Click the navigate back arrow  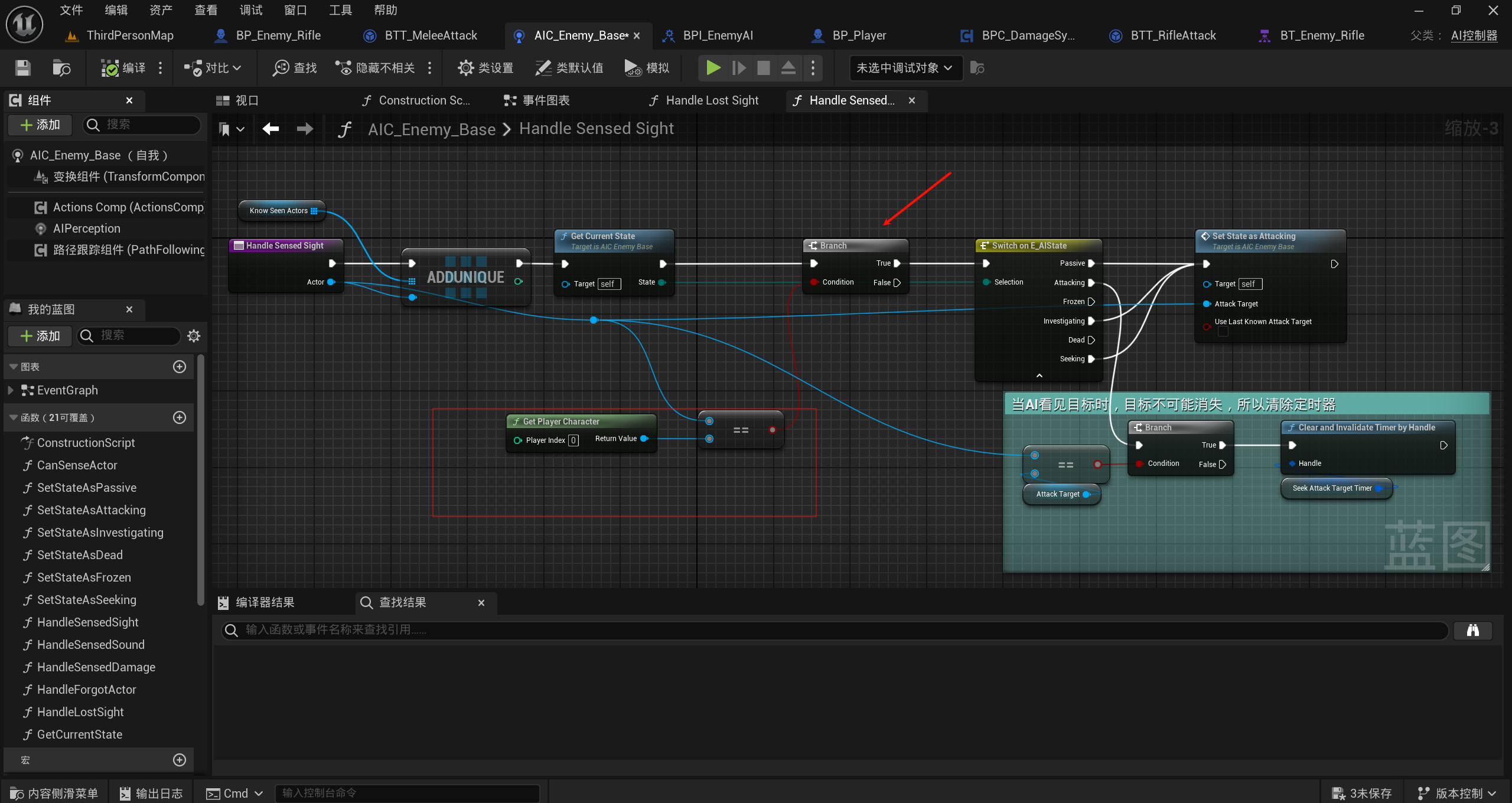(271, 129)
